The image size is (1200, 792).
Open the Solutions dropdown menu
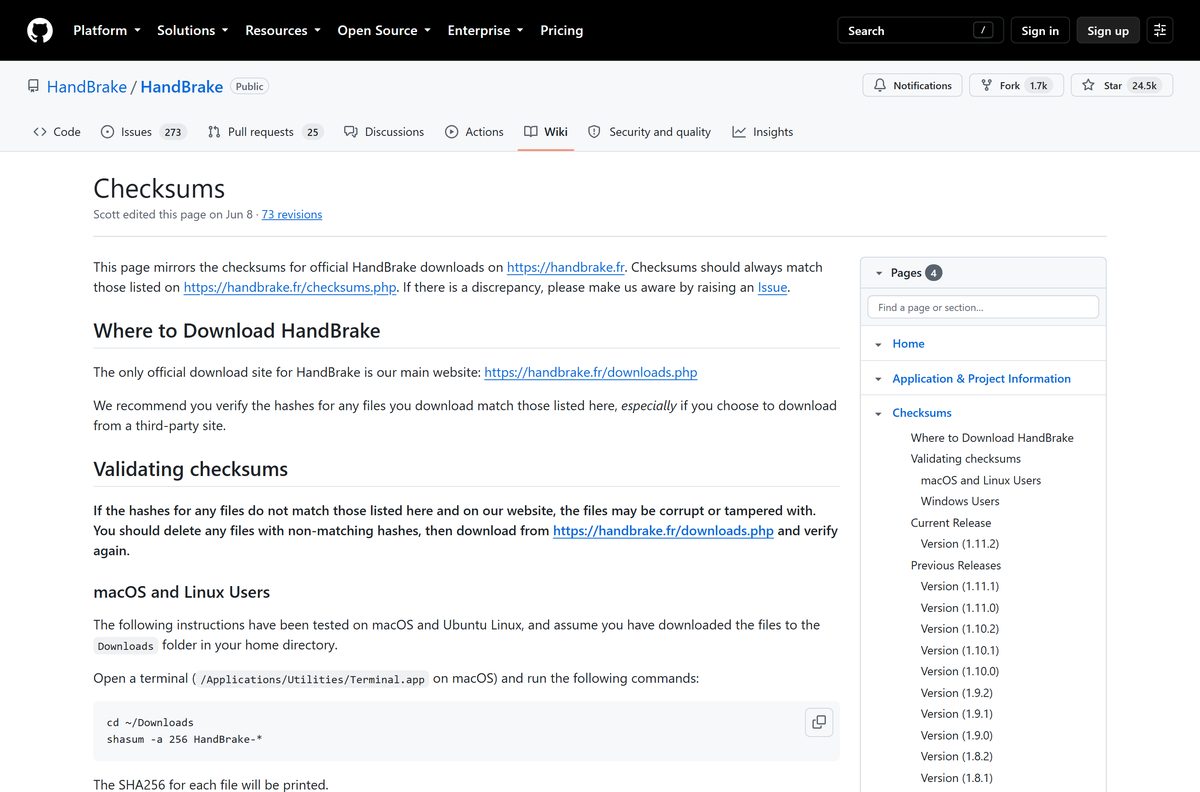[193, 31]
